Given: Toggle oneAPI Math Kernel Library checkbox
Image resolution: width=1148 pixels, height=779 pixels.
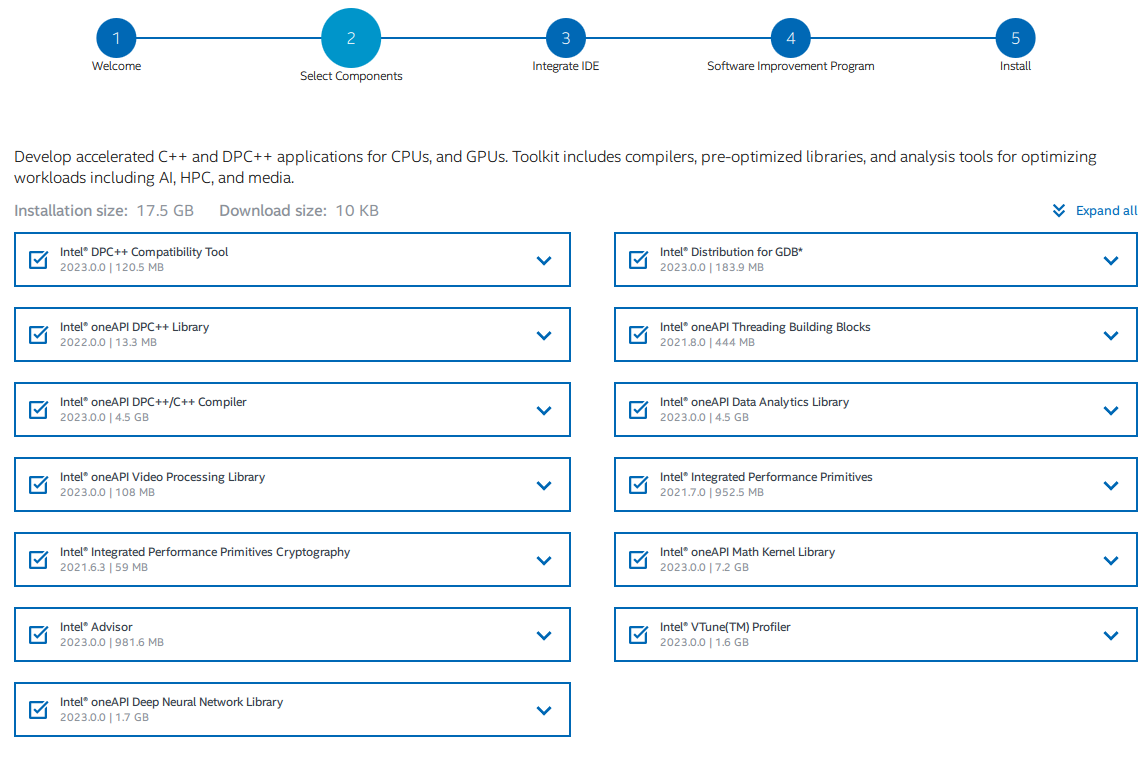Looking at the screenshot, I should point(638,559).
